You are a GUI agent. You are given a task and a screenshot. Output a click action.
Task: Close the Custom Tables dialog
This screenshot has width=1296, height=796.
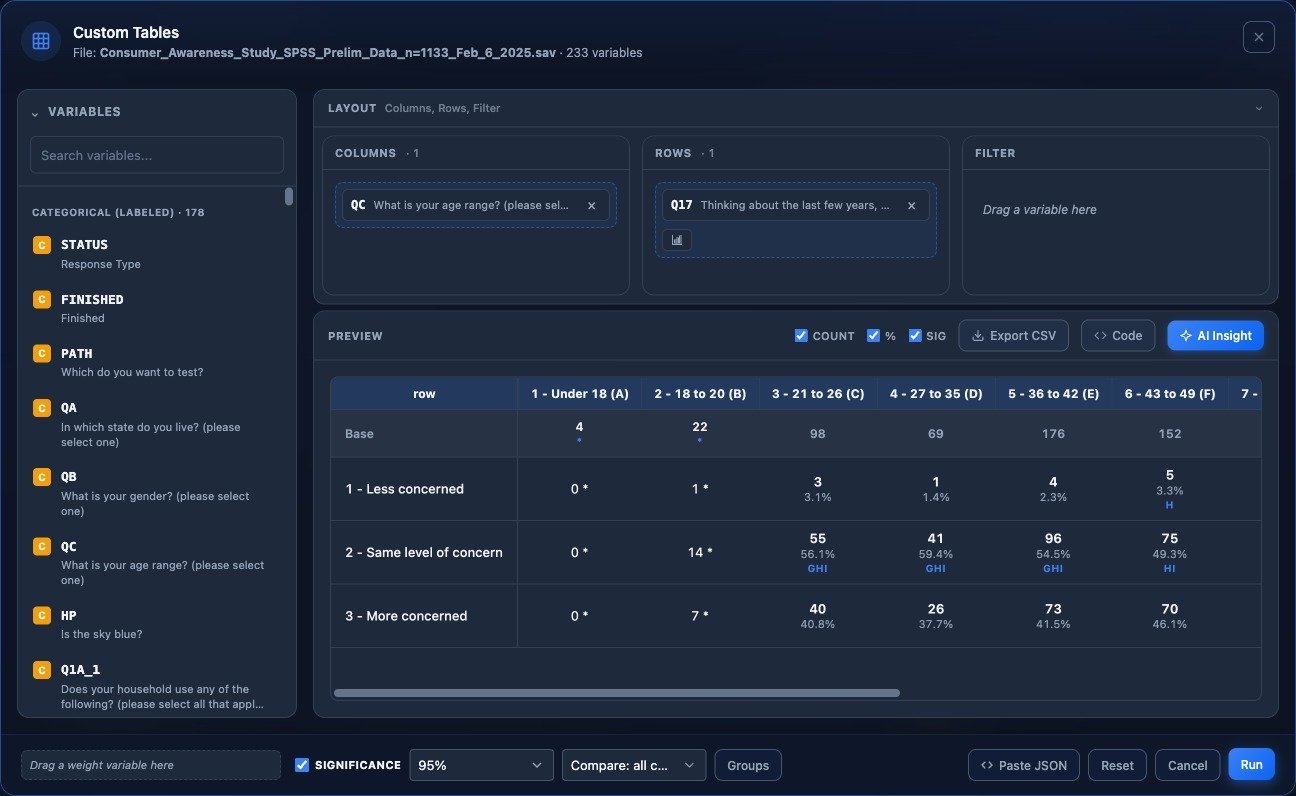(x=1258, y=37)
